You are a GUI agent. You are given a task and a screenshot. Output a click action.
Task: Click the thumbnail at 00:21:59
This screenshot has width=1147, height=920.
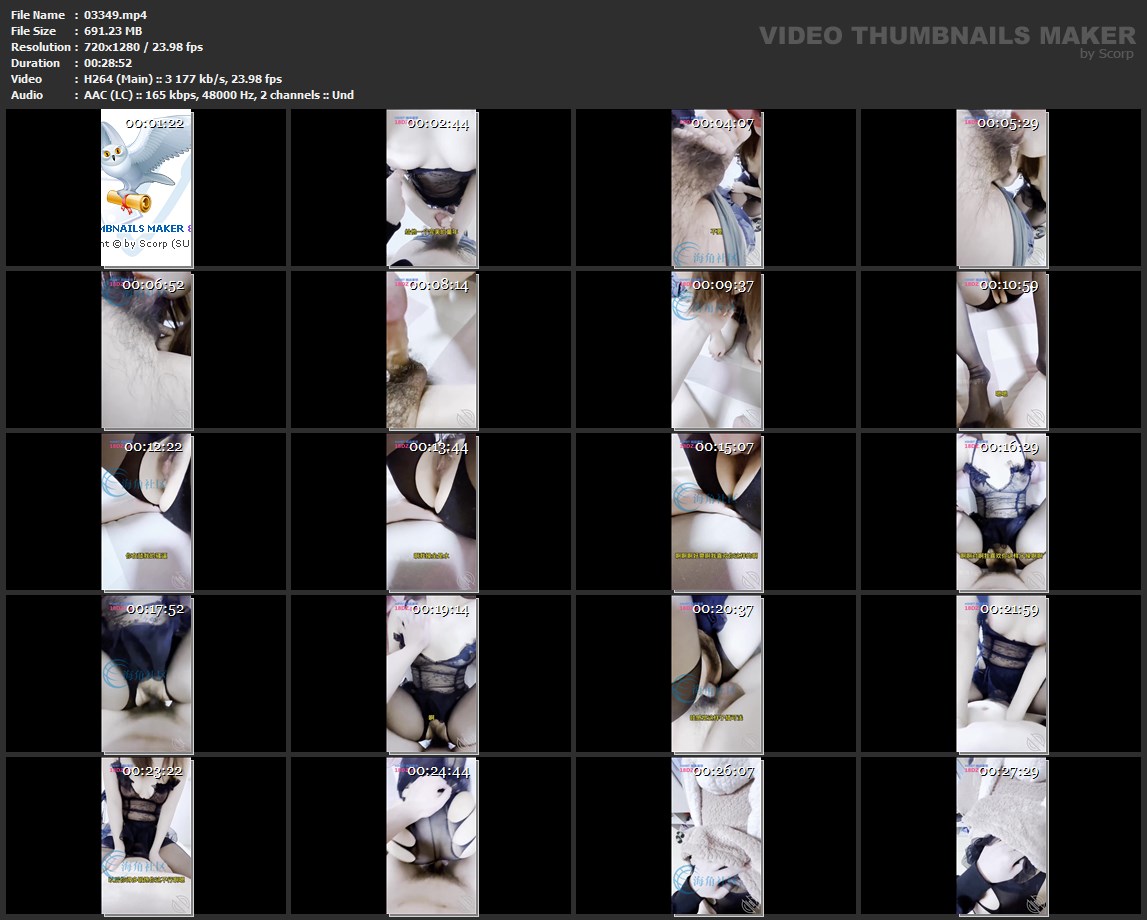click(x=1001, y=674)
